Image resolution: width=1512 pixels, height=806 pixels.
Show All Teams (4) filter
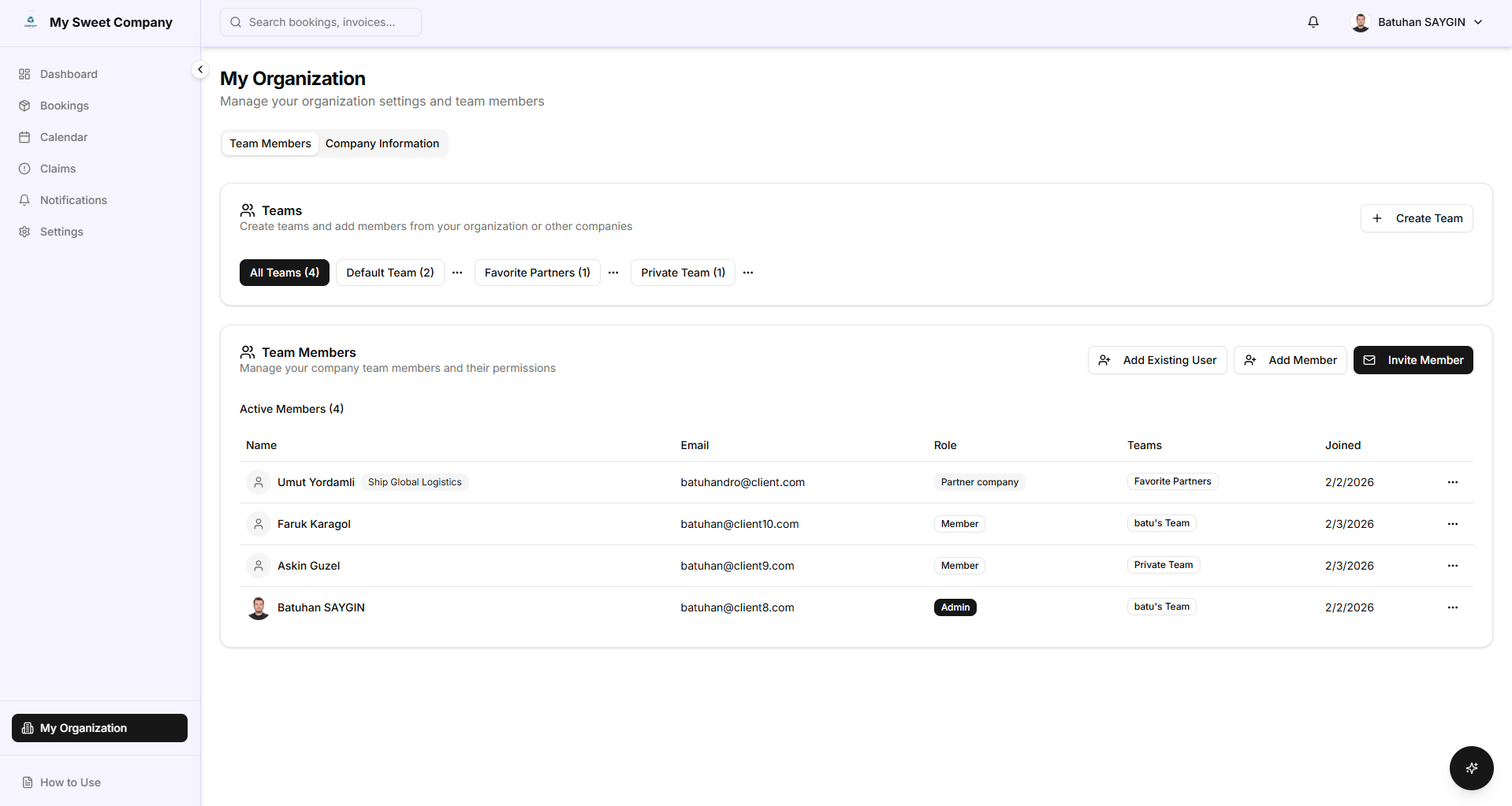point(285,273)
